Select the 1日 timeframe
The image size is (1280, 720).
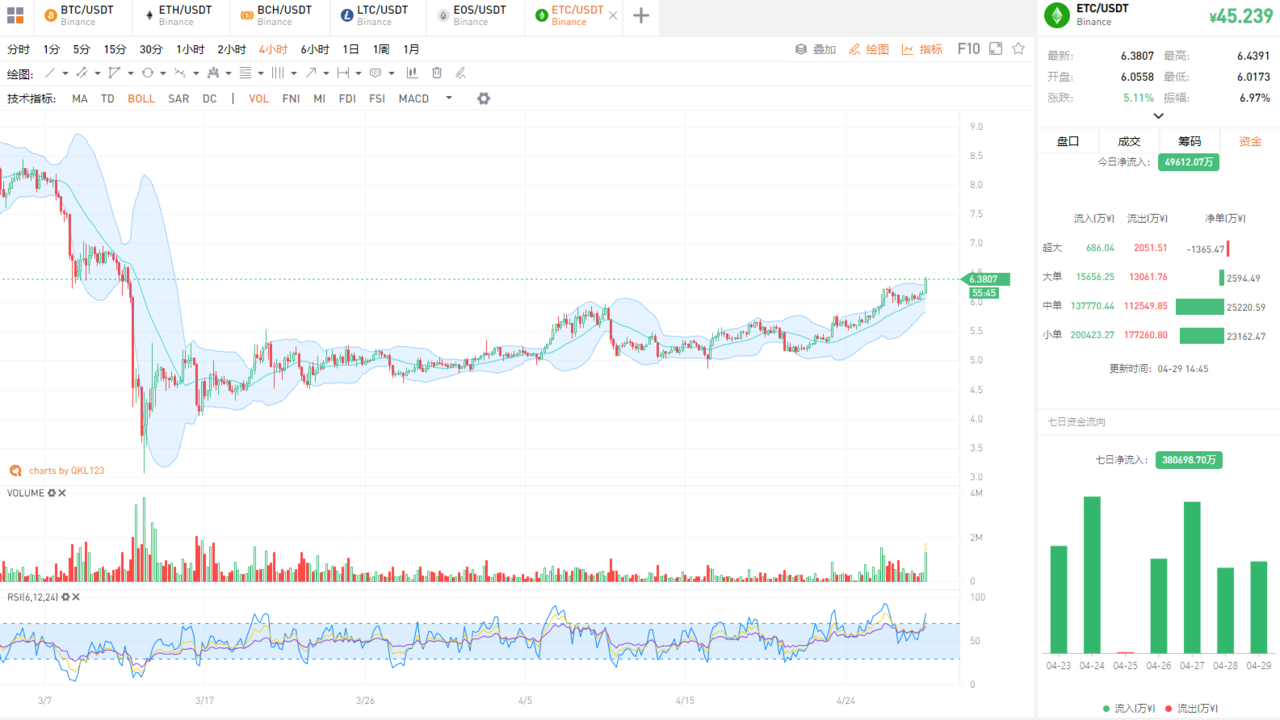(x=351, y=49)
